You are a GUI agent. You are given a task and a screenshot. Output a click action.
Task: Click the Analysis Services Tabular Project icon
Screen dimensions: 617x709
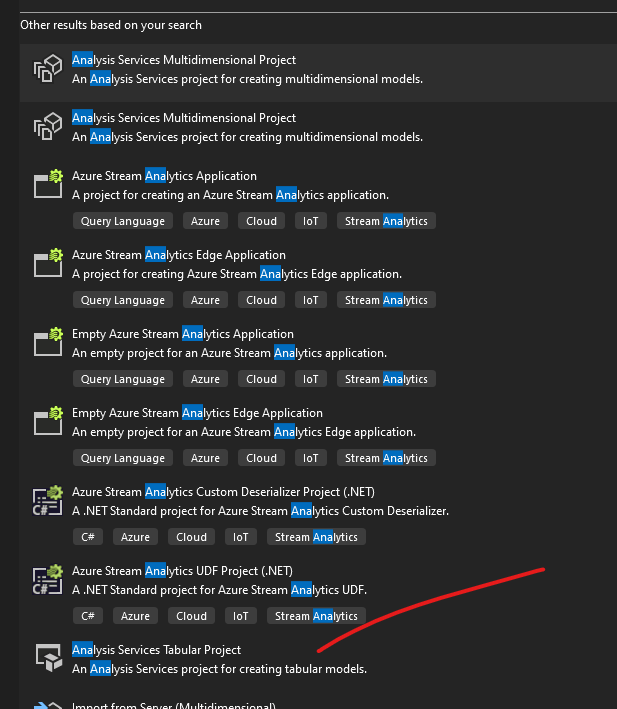tap(48, 657)
